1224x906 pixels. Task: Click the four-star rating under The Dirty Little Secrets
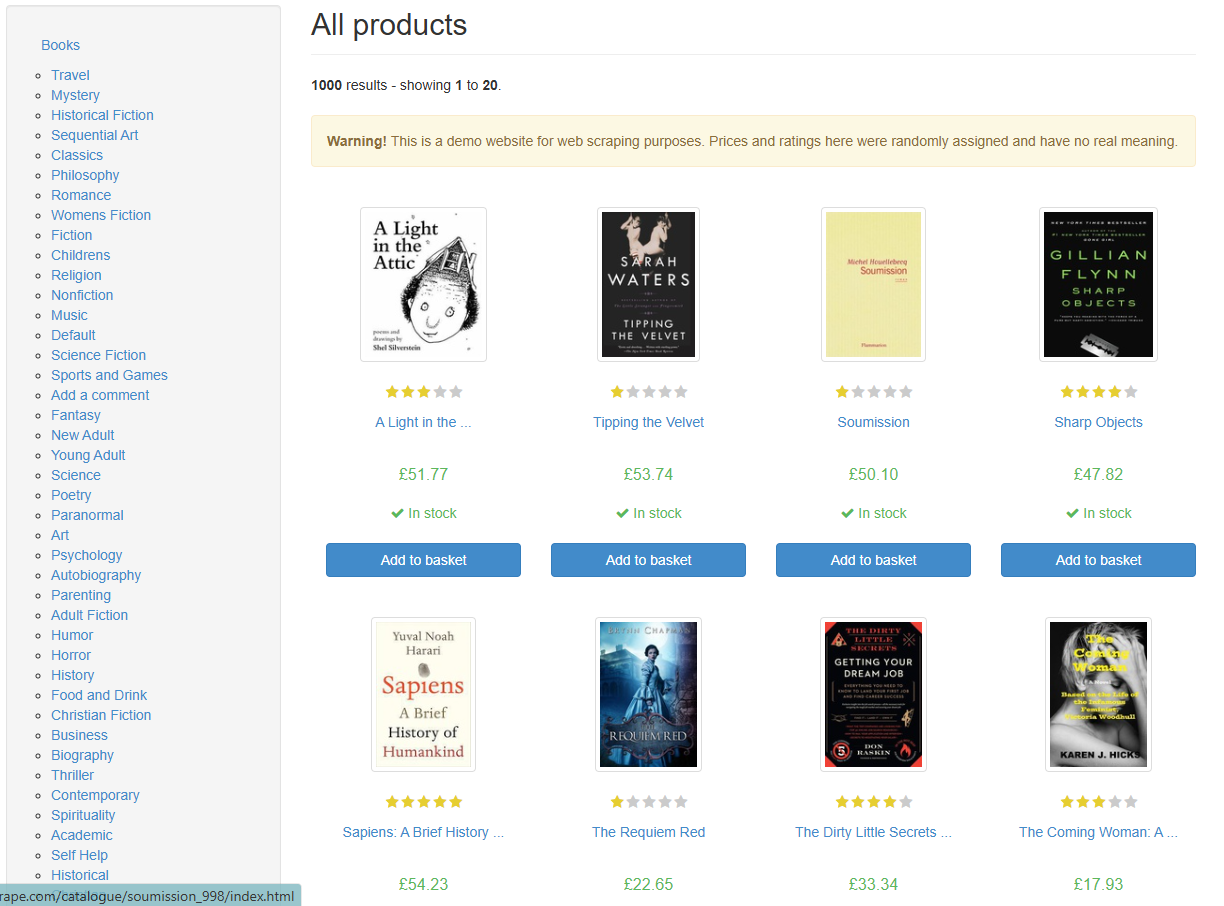(x=873, y=801)
